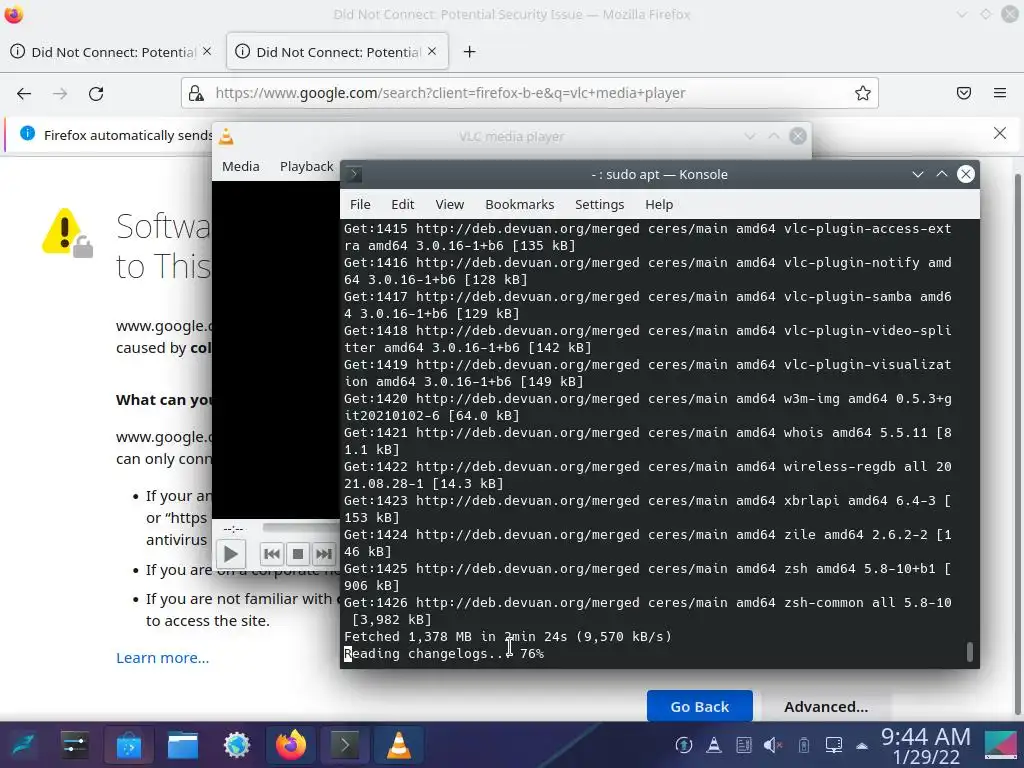Switch to first 'Did Not Connect' tab
Viewport: 1024px width, 768px height.
pyautogui.click(x=111, y=52)
